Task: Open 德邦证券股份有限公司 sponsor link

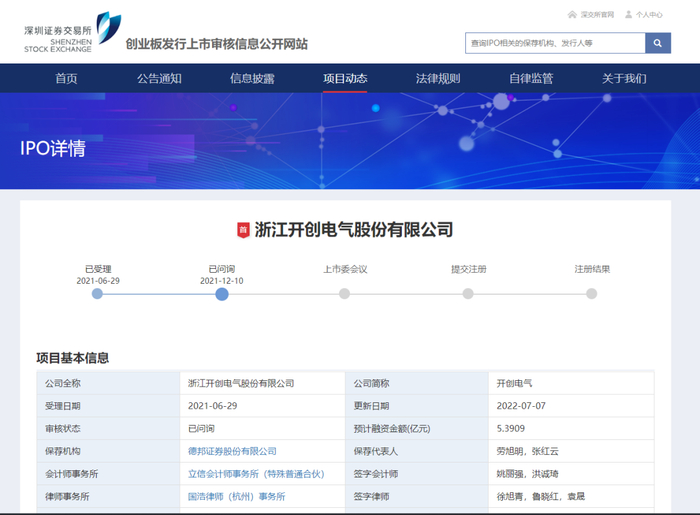Action: 232,451
